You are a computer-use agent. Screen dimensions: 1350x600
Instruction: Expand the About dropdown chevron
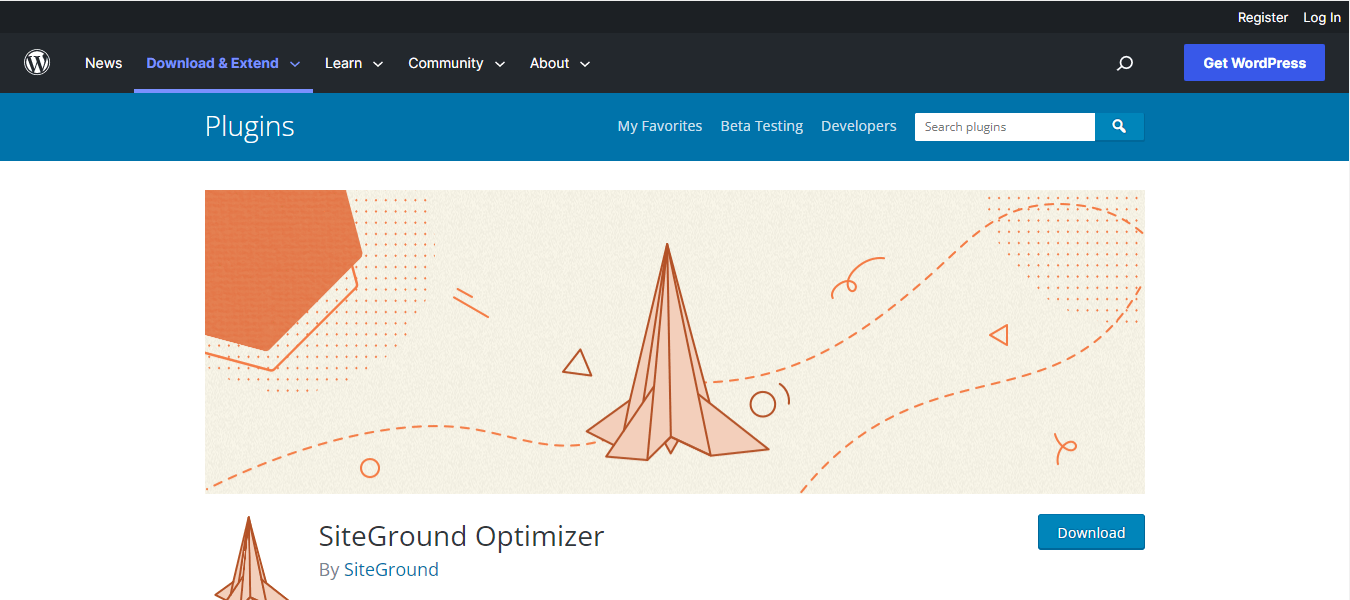tap(585, 63)
